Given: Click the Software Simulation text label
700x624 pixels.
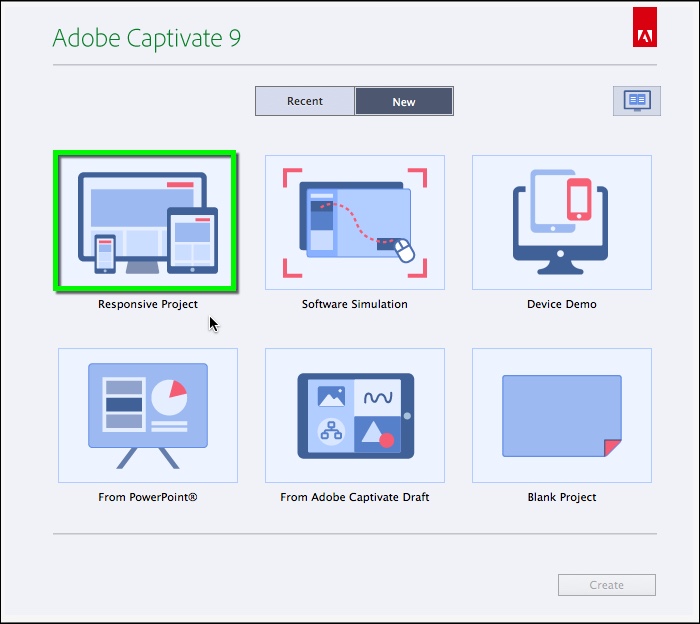Looking at the screenshot, I should tap(354, 304).
